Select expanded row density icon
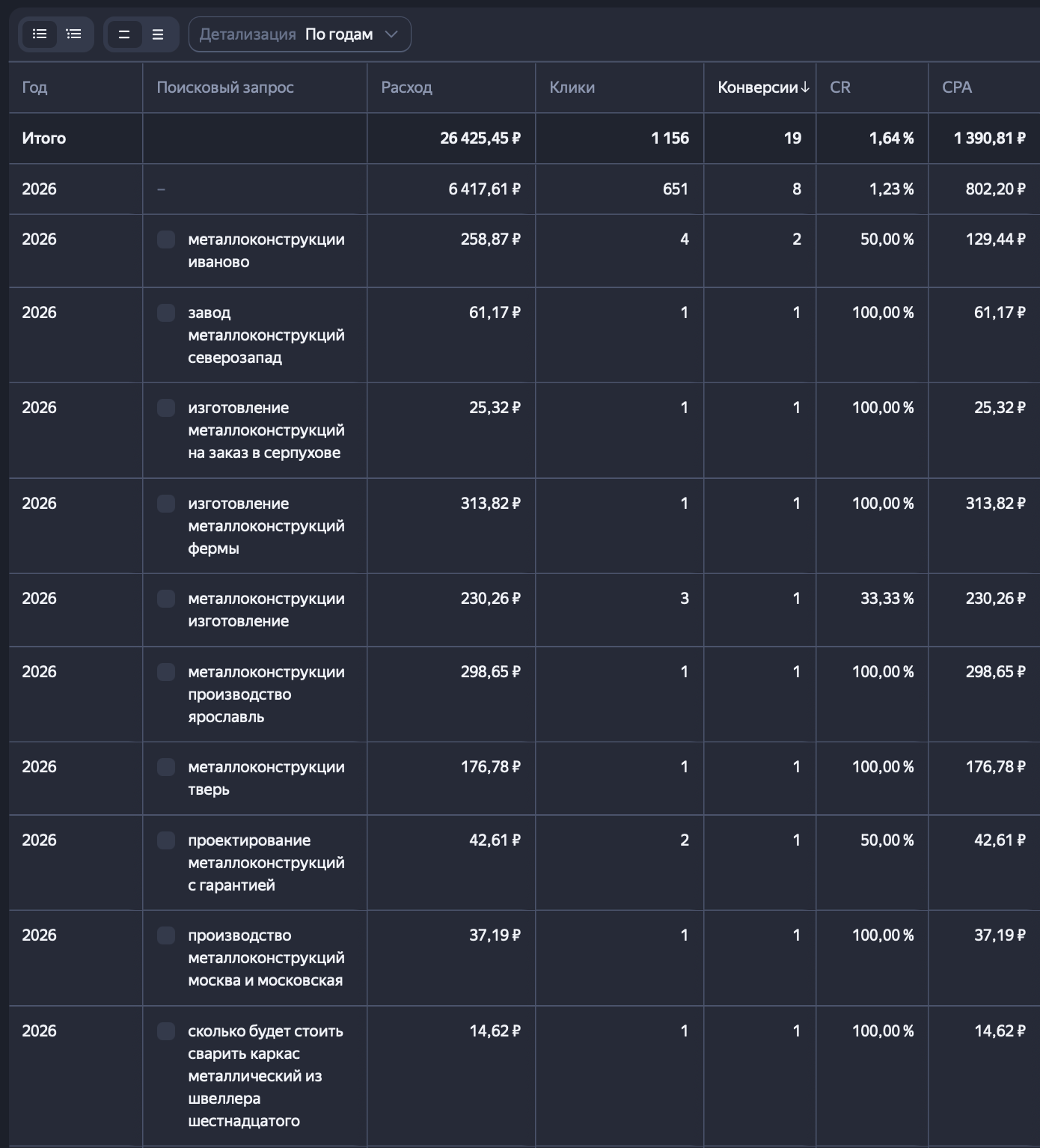 pos(158,34)
